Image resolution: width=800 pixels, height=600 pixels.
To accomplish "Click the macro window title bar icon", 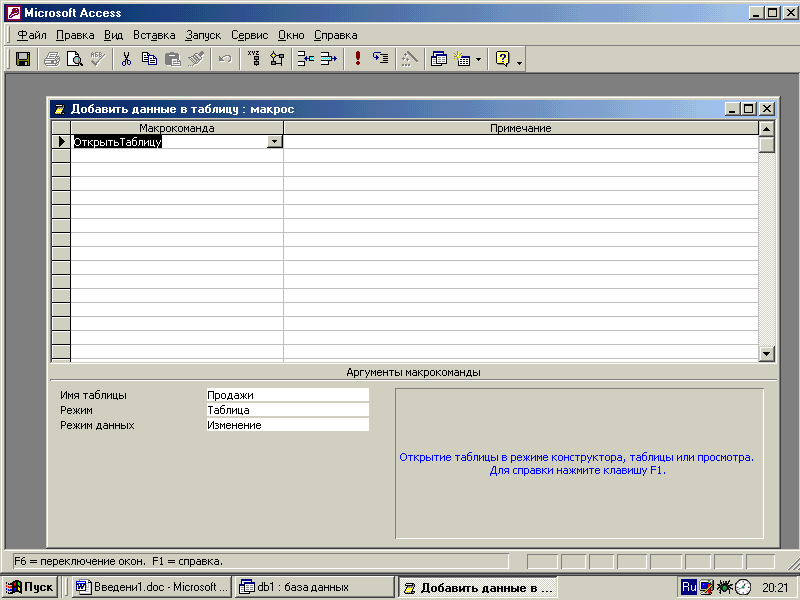I will (60, 109).
